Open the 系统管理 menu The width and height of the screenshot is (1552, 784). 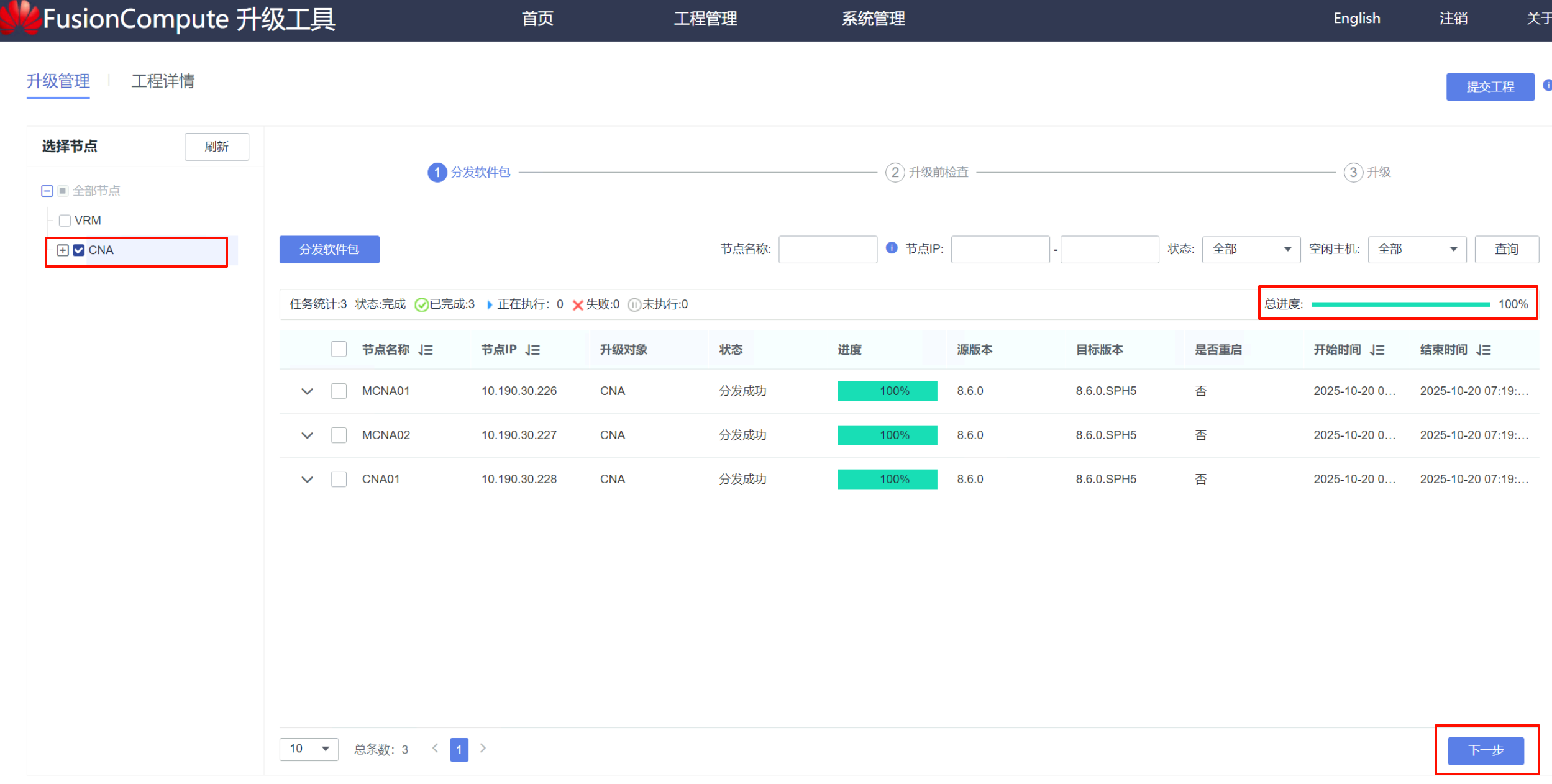[873, 19]
